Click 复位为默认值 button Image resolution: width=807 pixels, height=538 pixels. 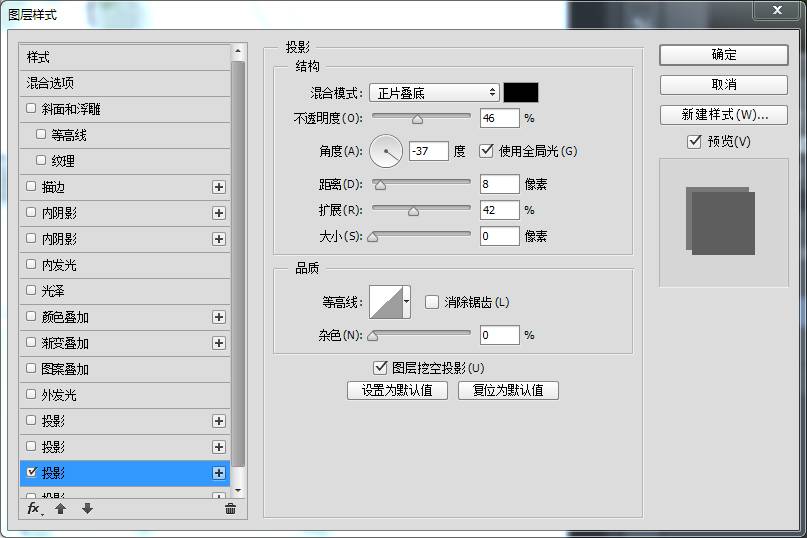point(508,390)
